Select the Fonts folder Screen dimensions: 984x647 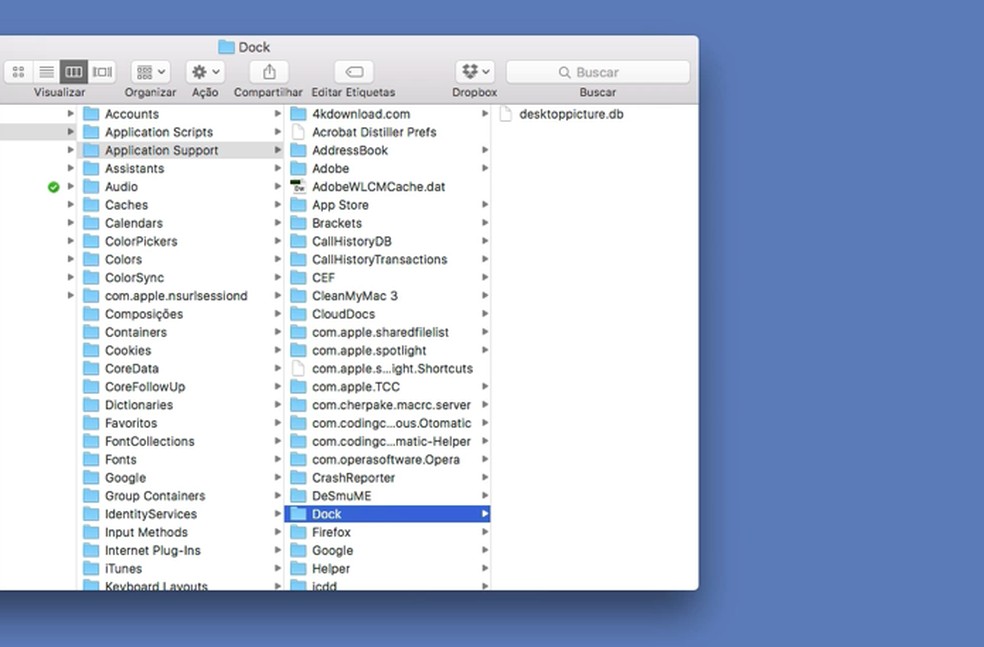coord(182,459)
